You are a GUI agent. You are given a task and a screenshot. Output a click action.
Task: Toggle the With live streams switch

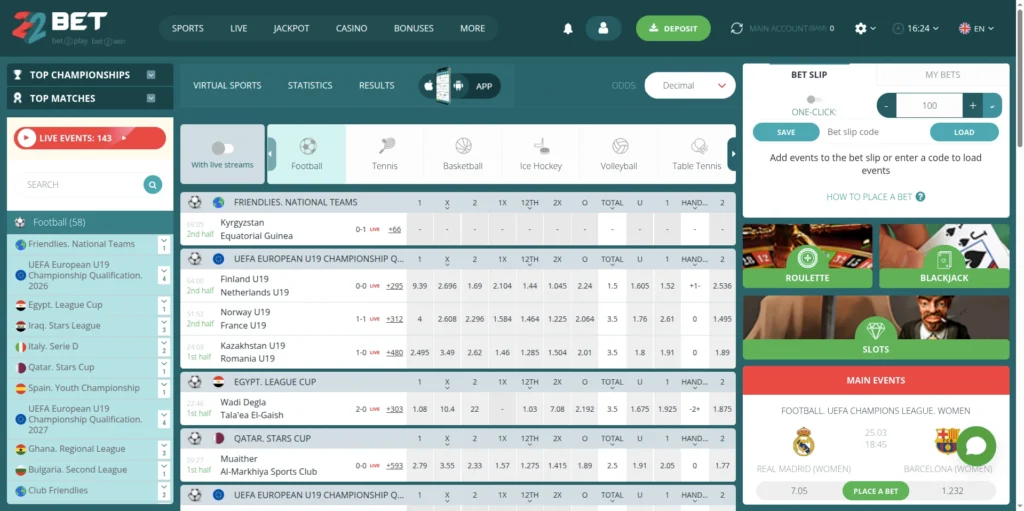[x=222, y=148]
